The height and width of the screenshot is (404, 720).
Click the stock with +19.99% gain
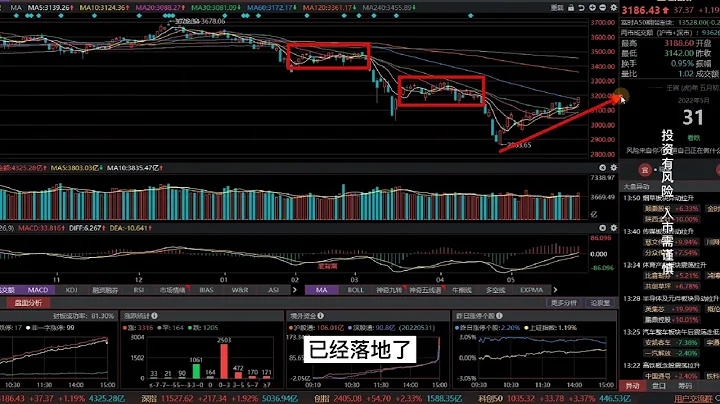click(x=672, y=309)
